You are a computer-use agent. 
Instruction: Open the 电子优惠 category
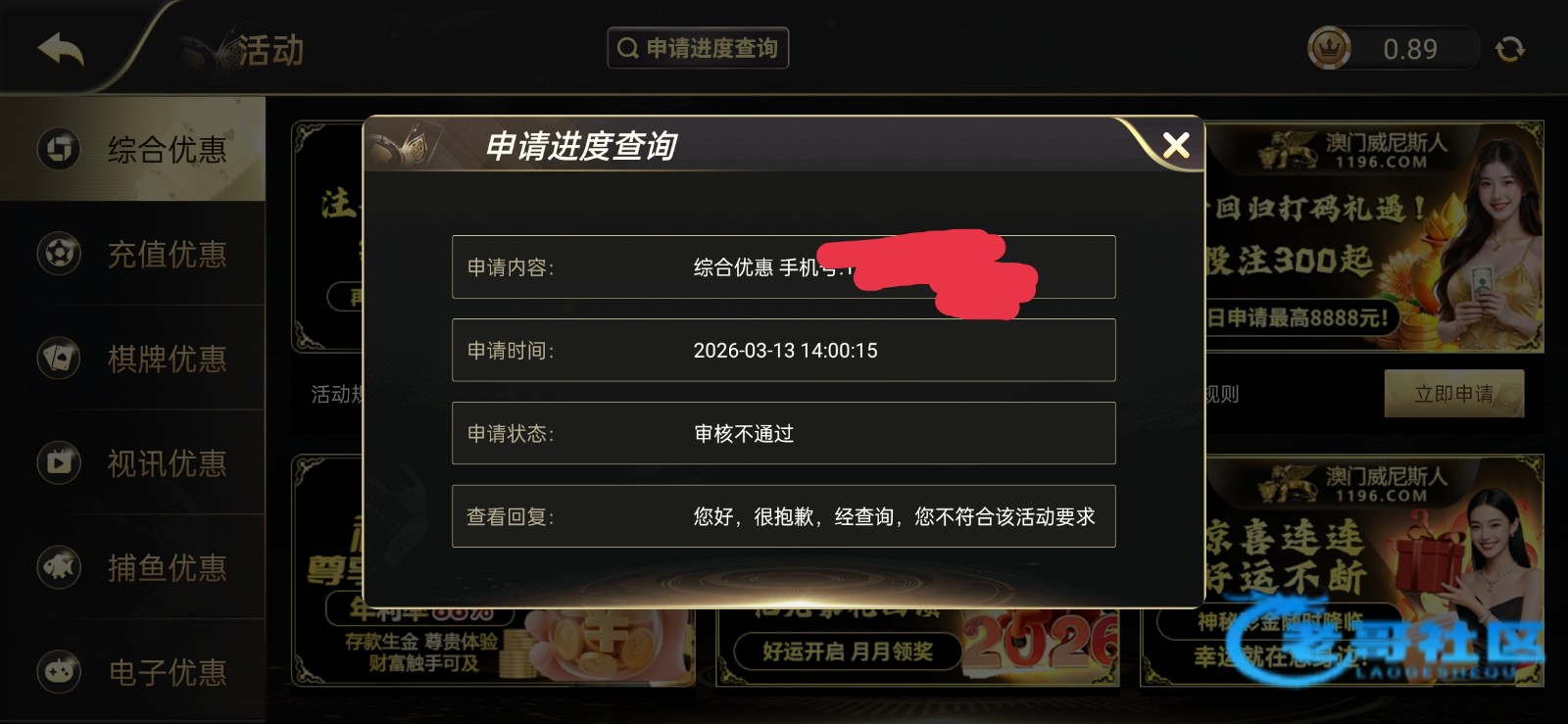[132, 672]
